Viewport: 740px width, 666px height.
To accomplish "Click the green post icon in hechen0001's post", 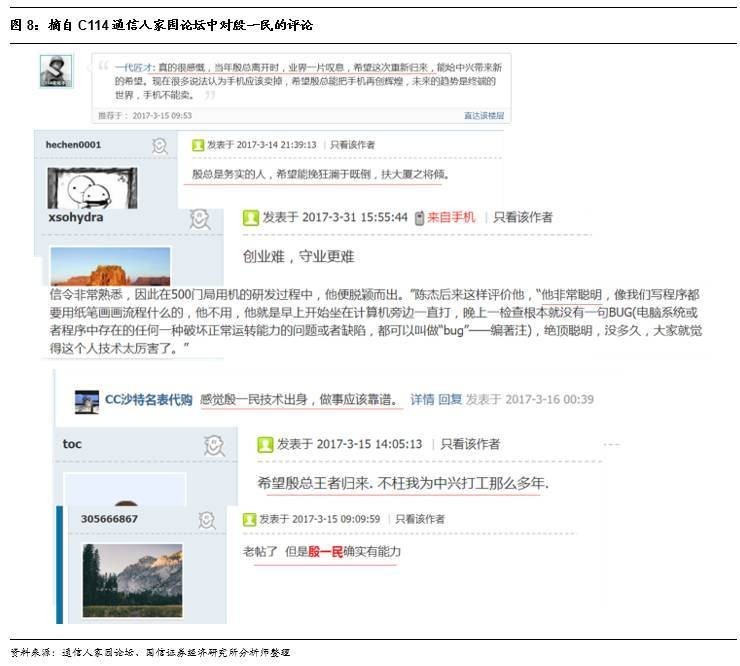I will coord(198,145).
